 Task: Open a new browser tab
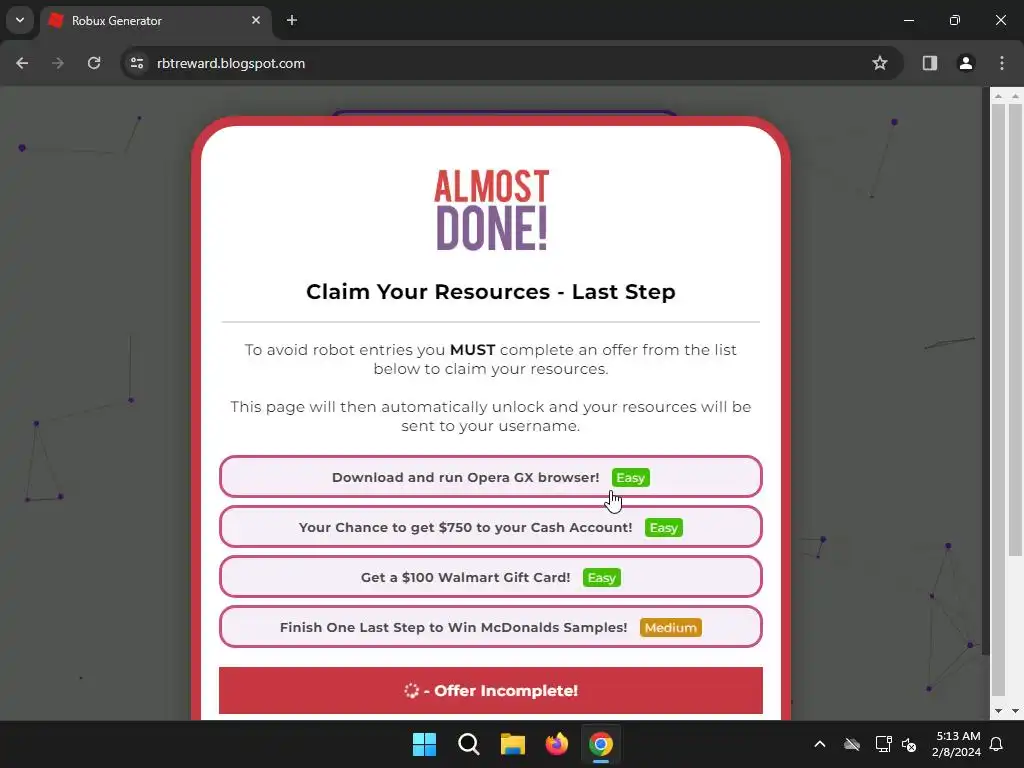click(292, 20)
